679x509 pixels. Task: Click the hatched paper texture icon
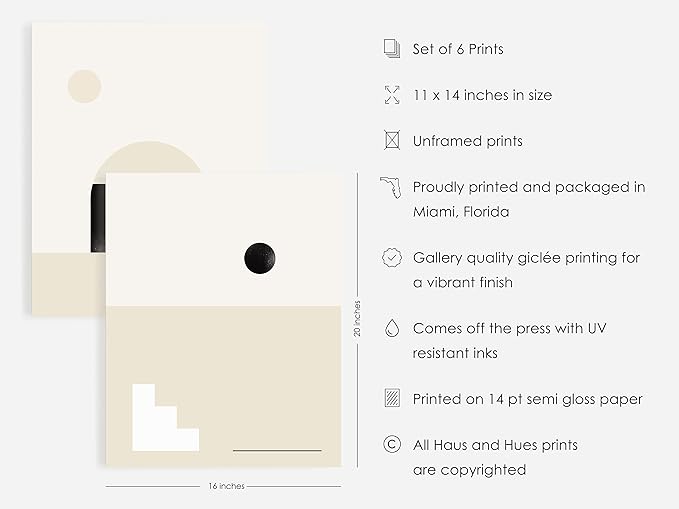391,399
